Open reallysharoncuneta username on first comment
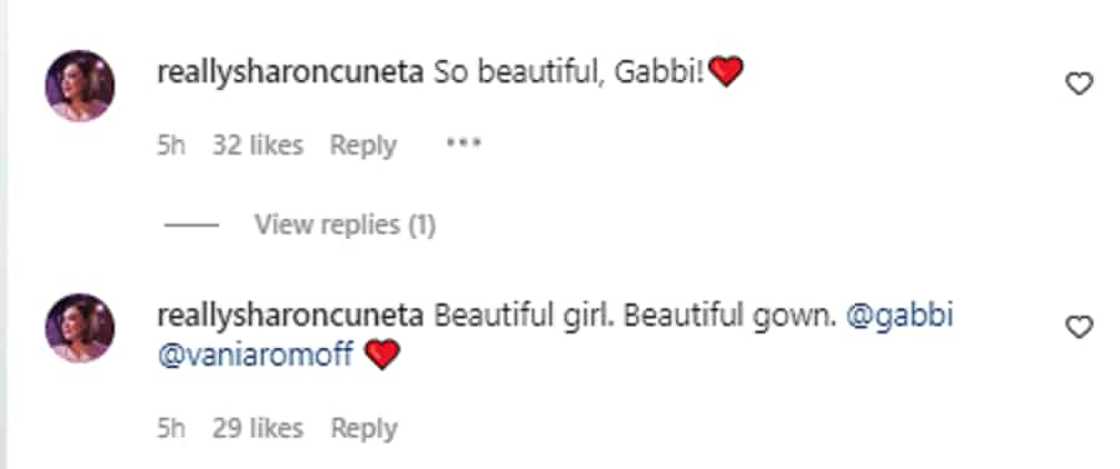Screen dimensions: 1120x469 (x=291, y=73)
